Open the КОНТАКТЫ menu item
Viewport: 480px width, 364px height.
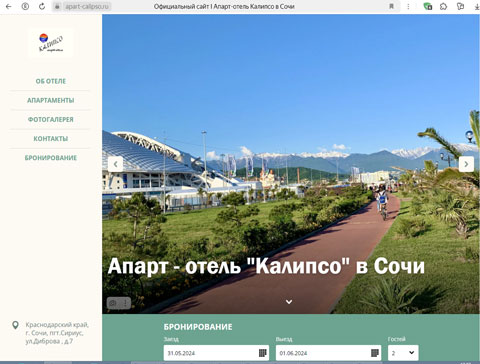[x=51, y=139]
